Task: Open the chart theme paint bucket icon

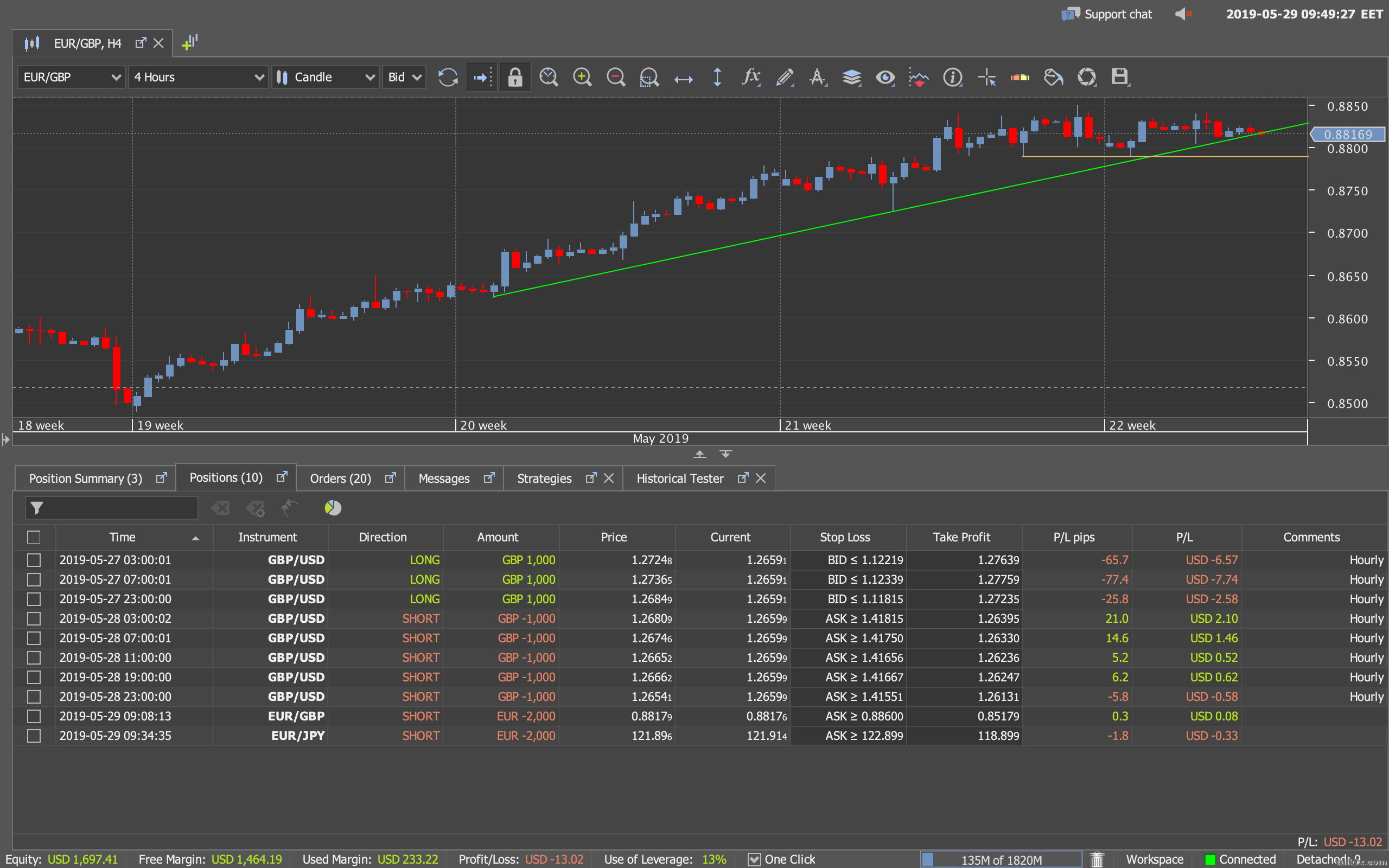Action: [x=1053, y=78]
